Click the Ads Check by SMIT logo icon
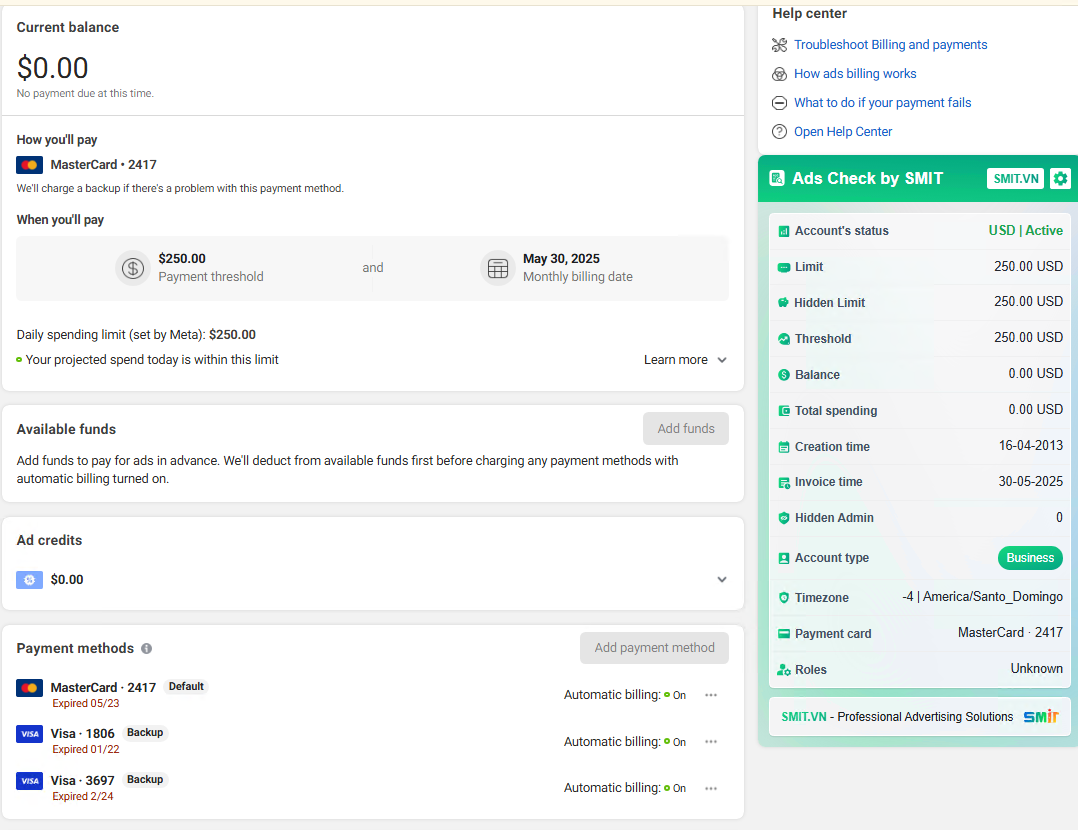Image resolution: width=1078 pixels, height=830 pixels. click(x=777, y=179)
